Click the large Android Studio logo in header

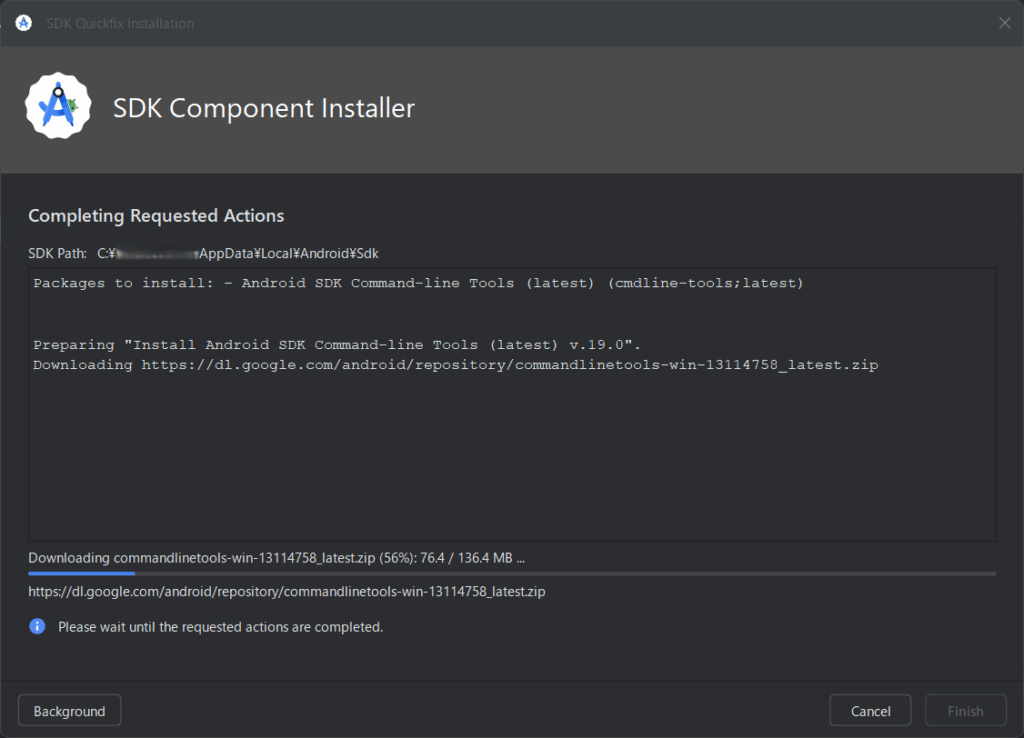pyautogui.click(x=58, y=106)
